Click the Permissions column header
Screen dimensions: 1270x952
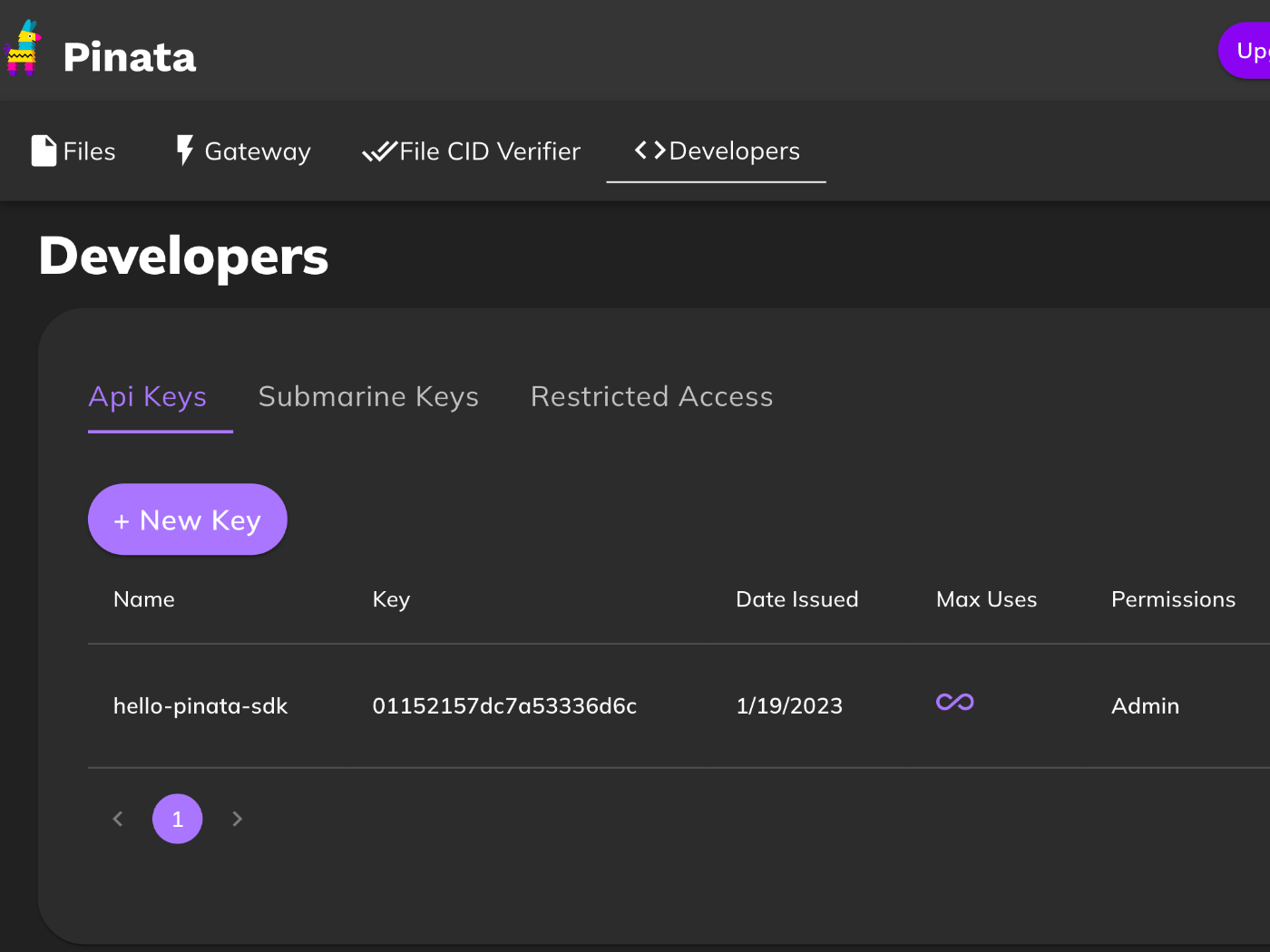pyautogui.click(x=1174, y=599)
